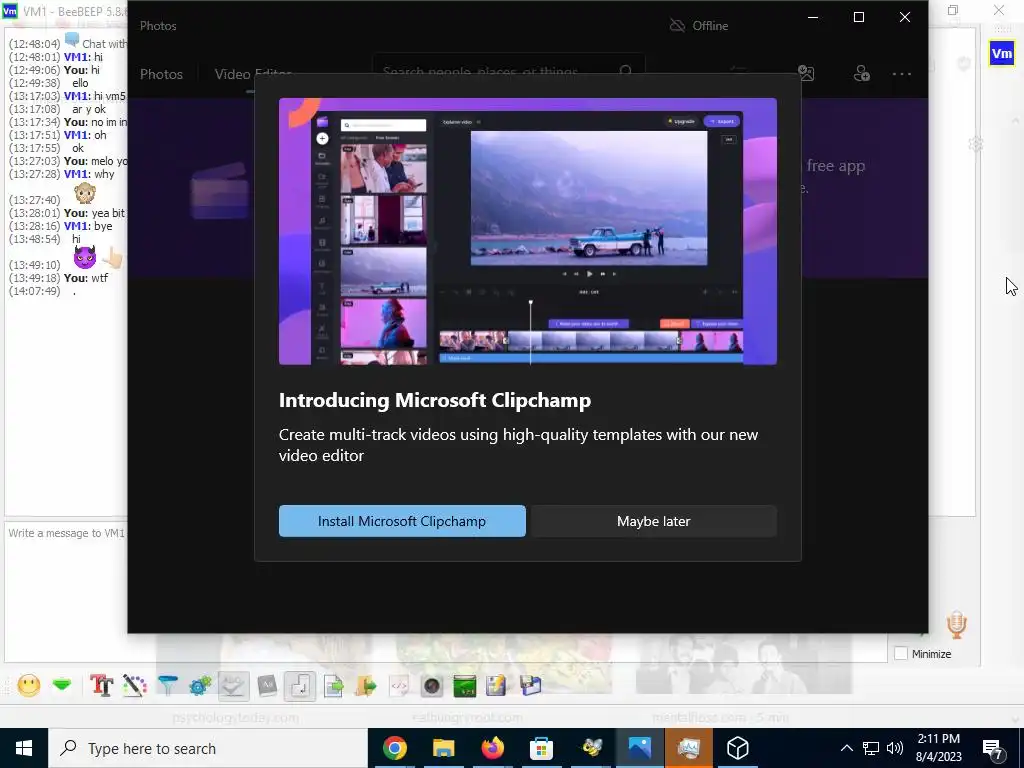Tick the Minimize checkbox in BeeBEEP
The image size is (1024, 768).
coord(901,654)
